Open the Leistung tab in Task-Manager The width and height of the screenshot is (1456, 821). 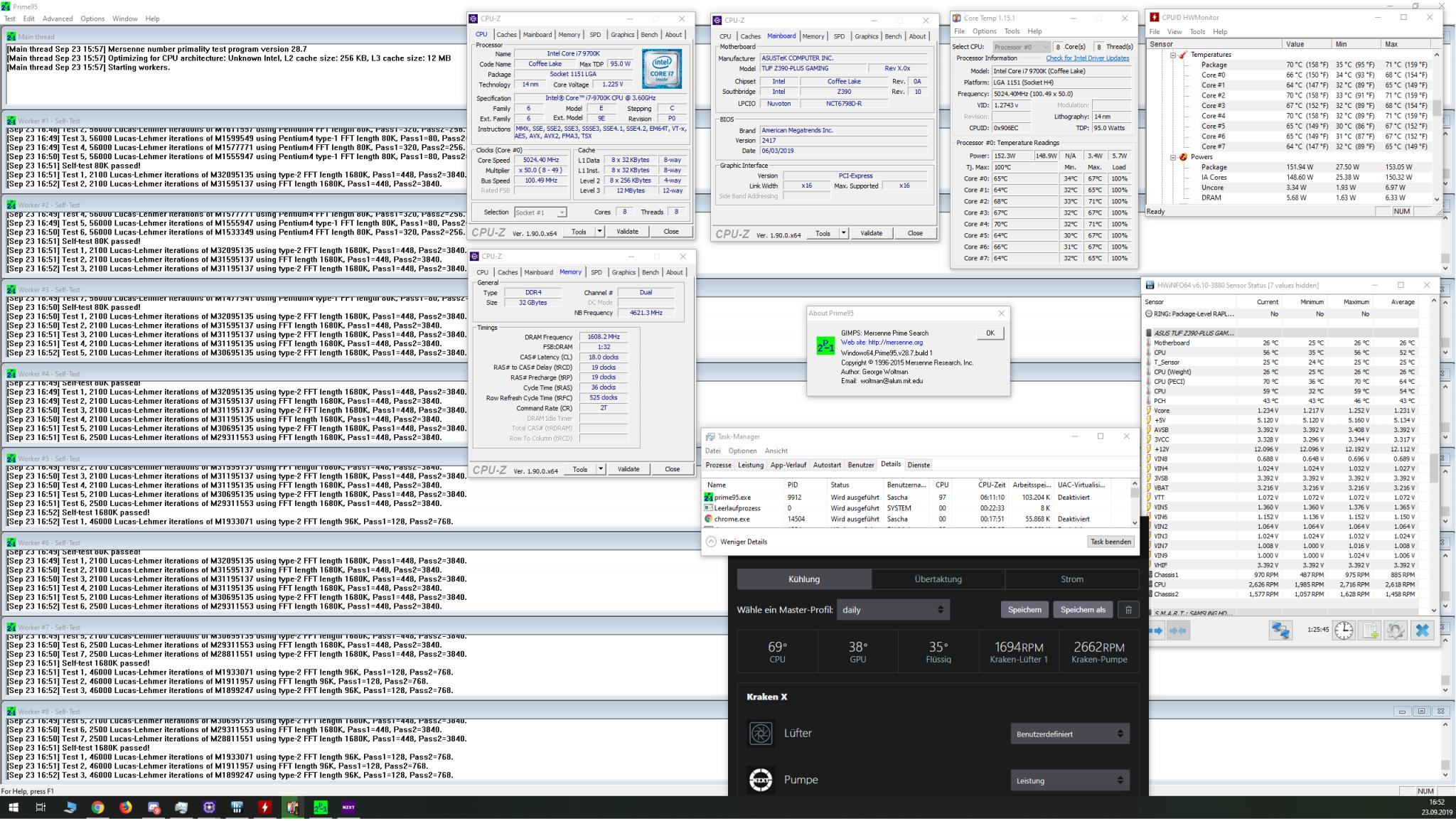pyautogui.click(x=751, y=465)
